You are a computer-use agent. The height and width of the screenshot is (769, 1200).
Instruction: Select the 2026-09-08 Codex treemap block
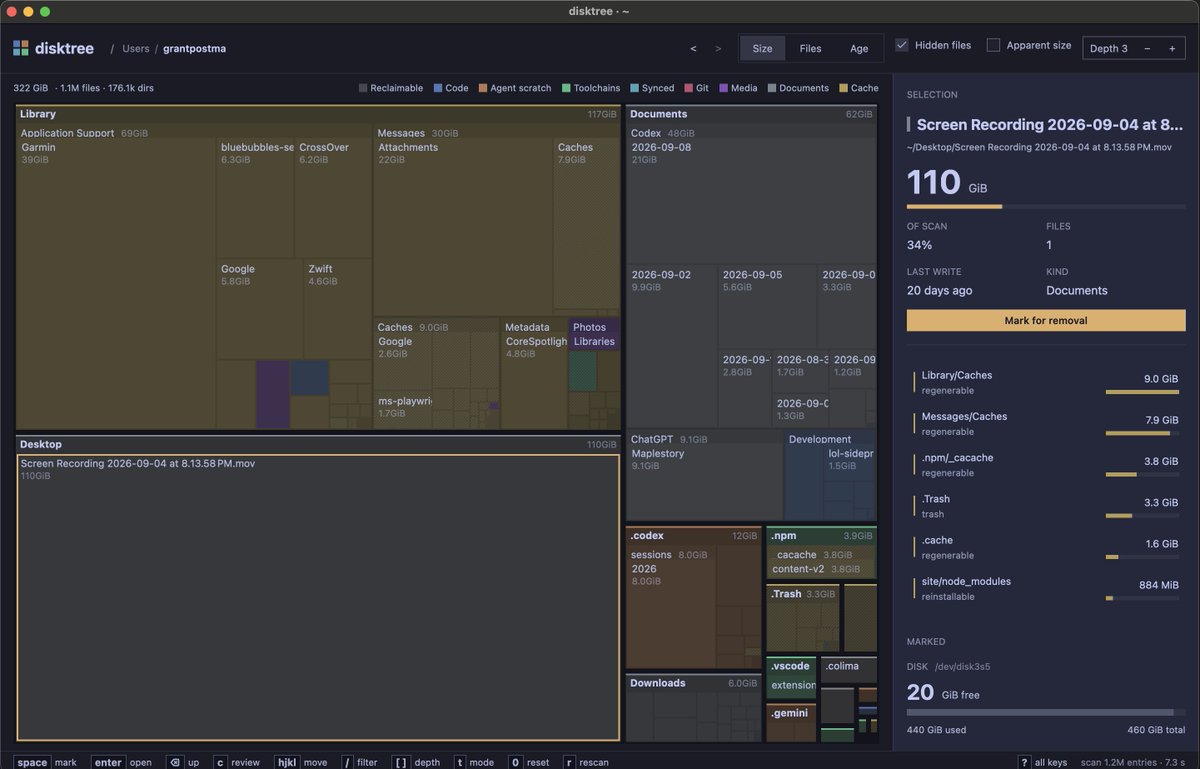(751, 201)
